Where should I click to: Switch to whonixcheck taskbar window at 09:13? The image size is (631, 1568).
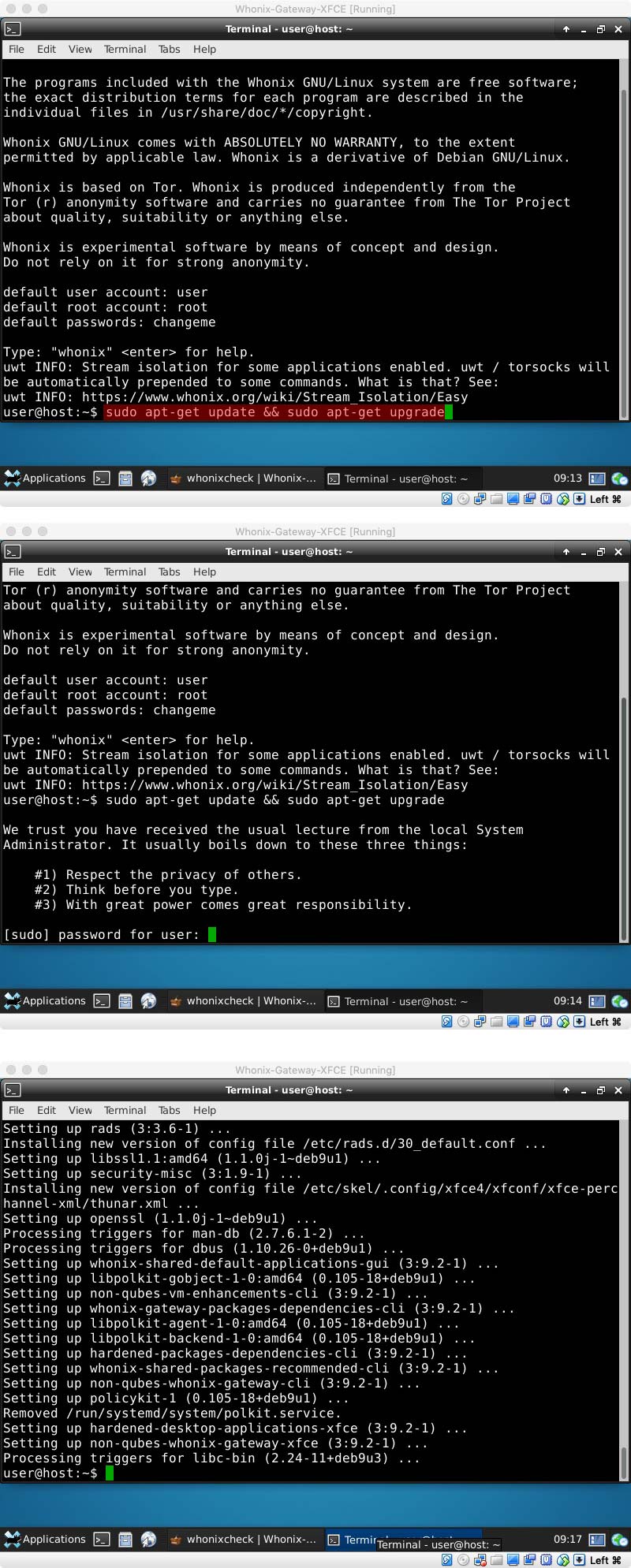click(243, 478)
